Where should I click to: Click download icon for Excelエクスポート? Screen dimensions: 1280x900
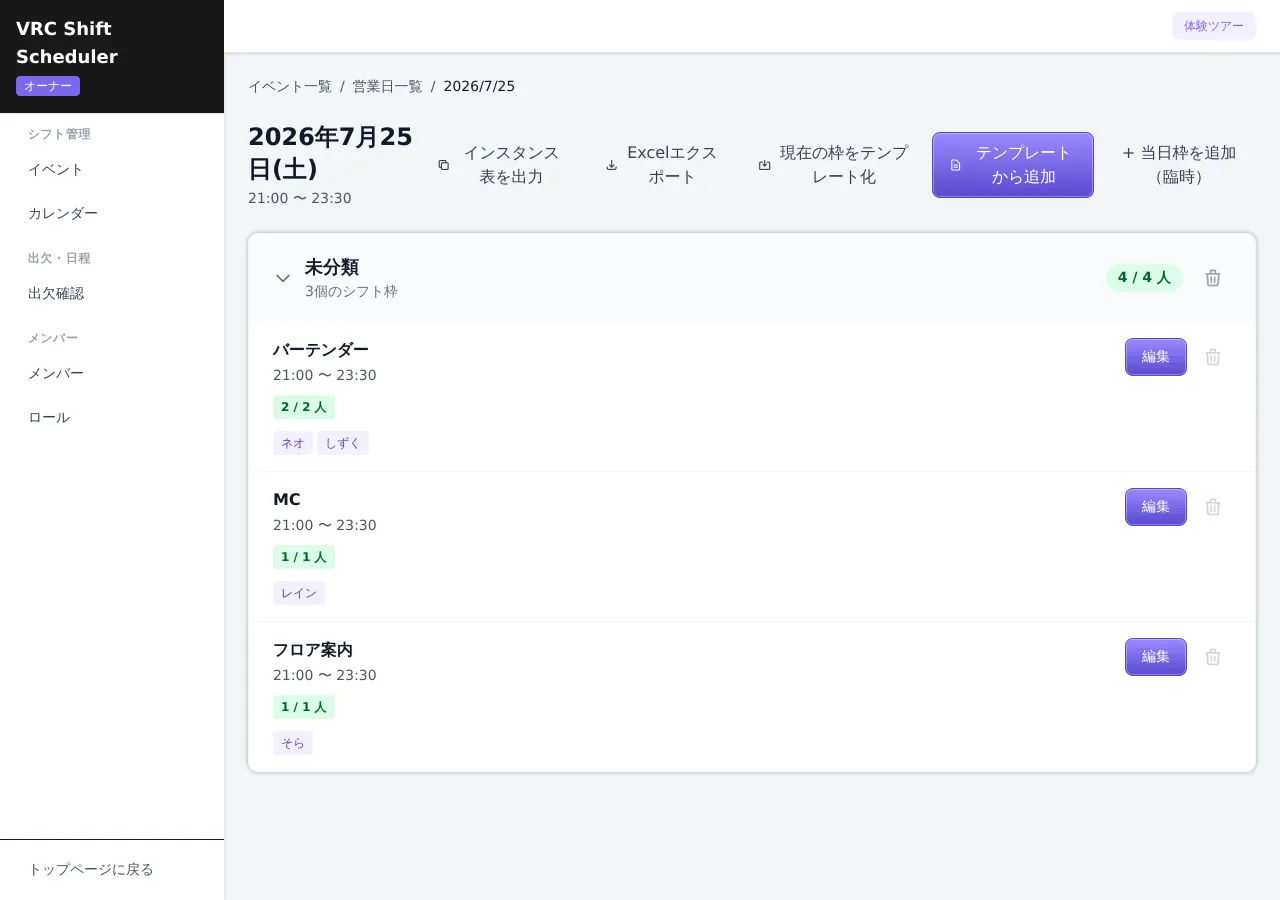[612, 165]
